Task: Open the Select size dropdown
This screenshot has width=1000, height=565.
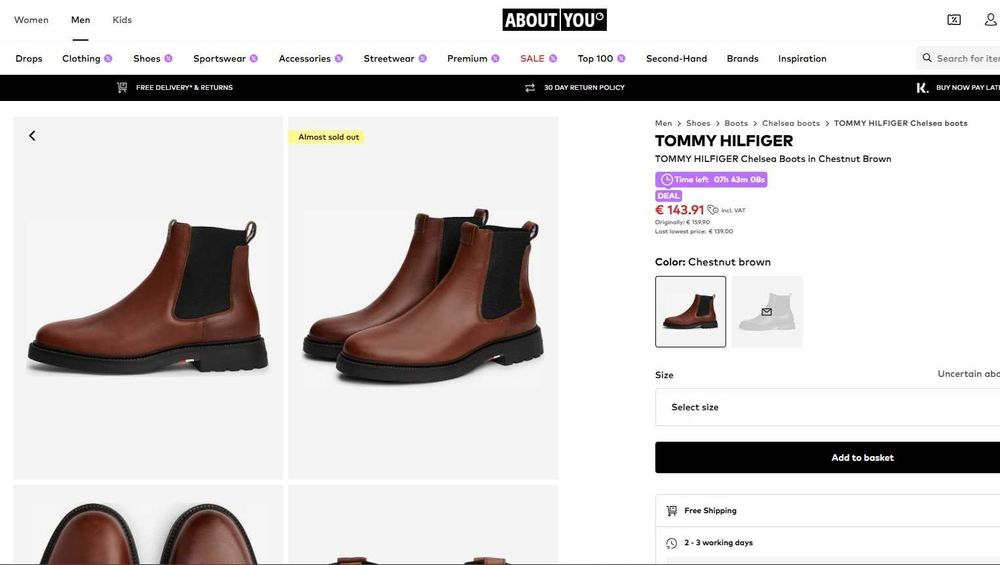Action: 827,407
